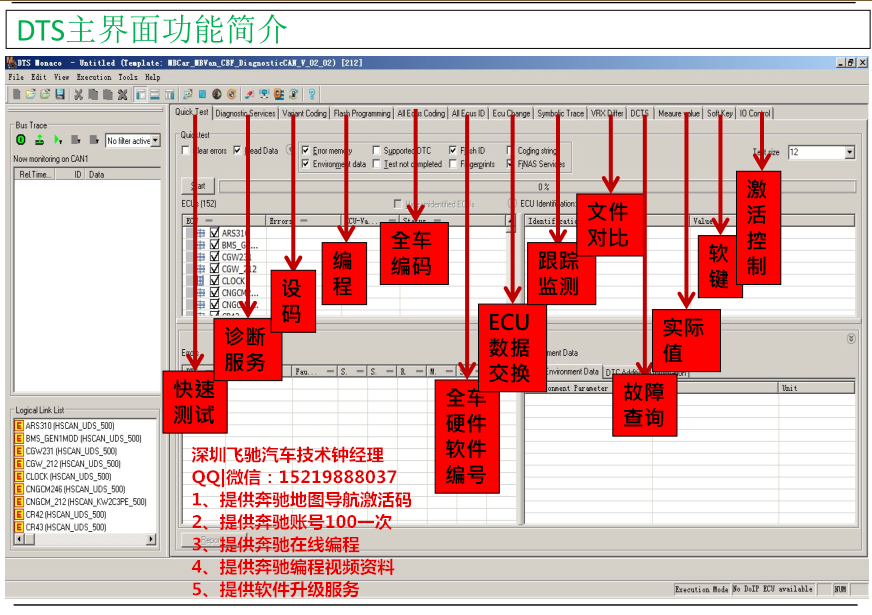Viewport: 872px width, 615px height.
Task: Switch to the Measure value tab
Action: click(678, 113)
